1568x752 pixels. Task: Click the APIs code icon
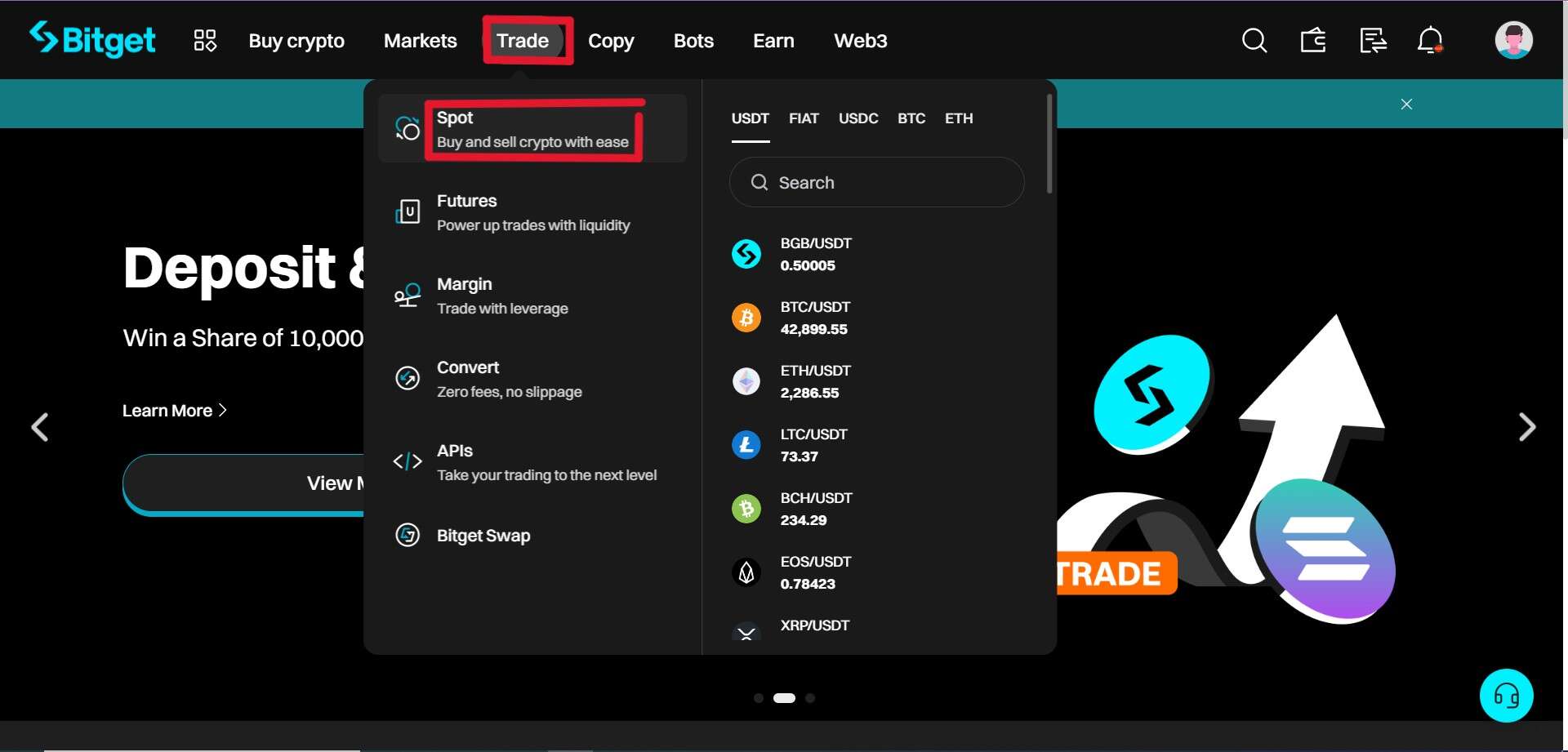(x=408, y=461)
